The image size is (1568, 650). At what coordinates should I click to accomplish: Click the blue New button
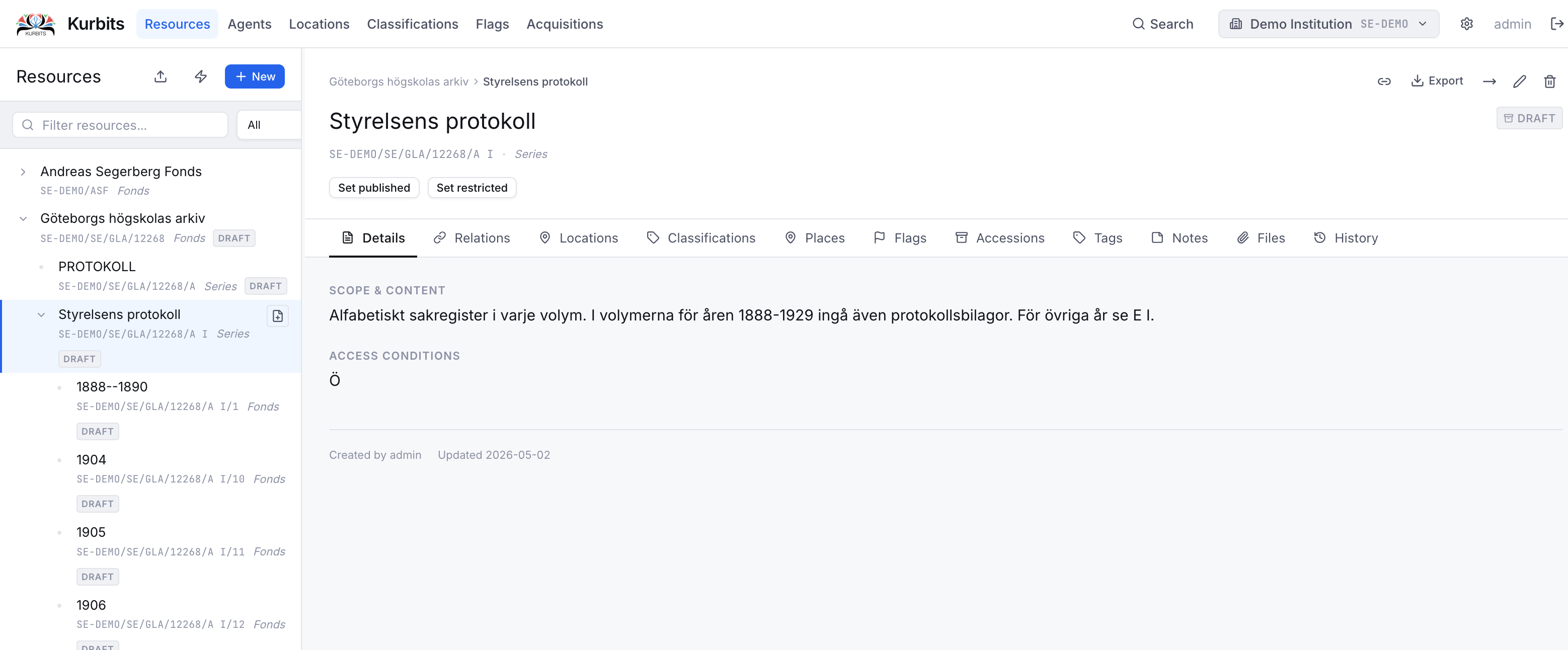(255, 76)
